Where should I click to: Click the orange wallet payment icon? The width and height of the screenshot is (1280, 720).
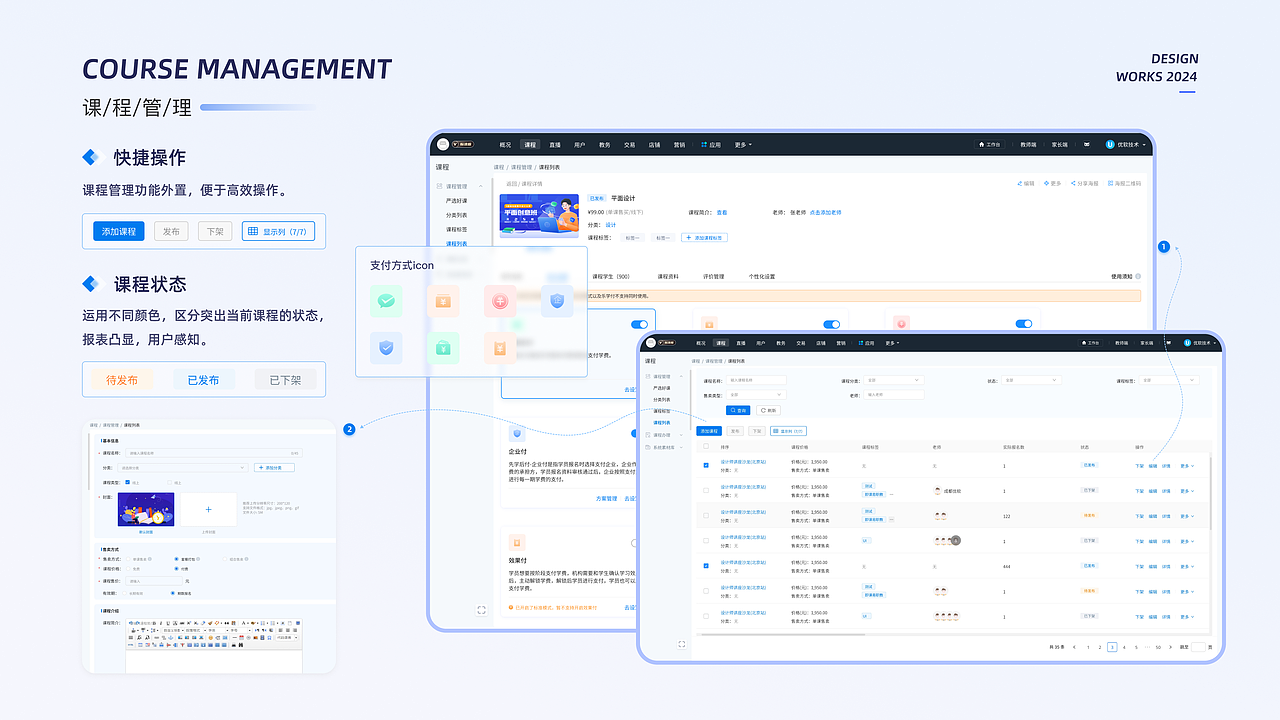pos(443,301)
